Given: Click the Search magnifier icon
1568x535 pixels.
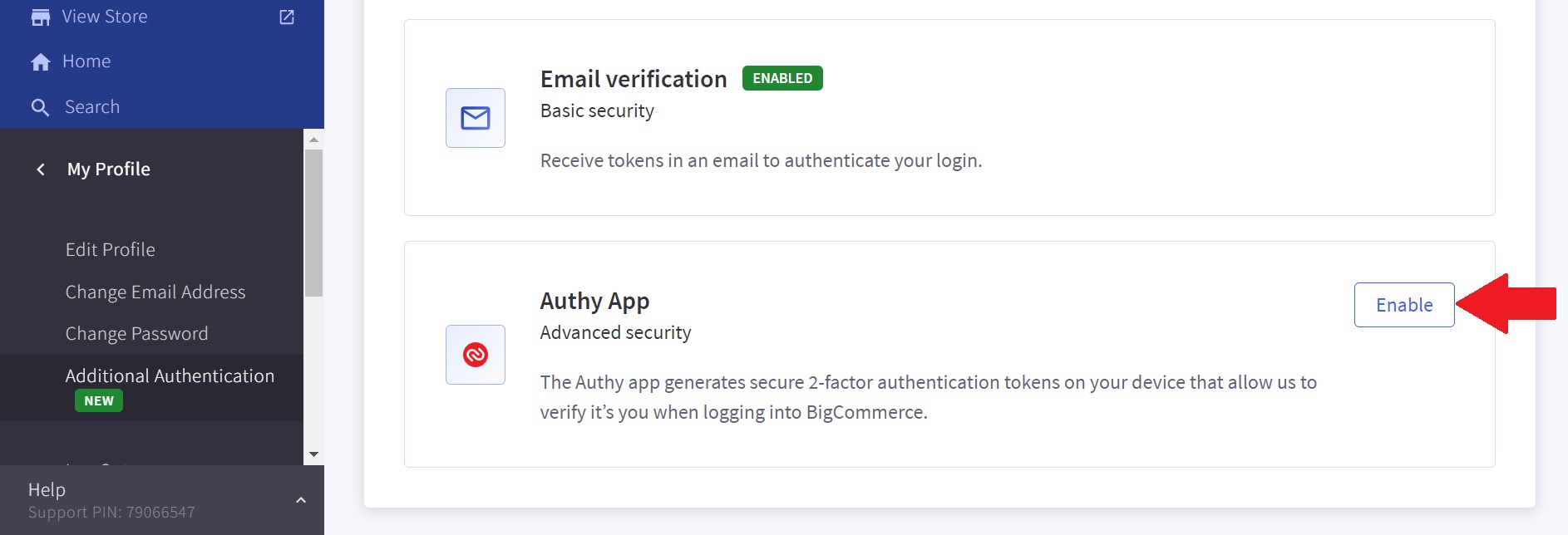Looking at the screenshot, I should (40, 107).
